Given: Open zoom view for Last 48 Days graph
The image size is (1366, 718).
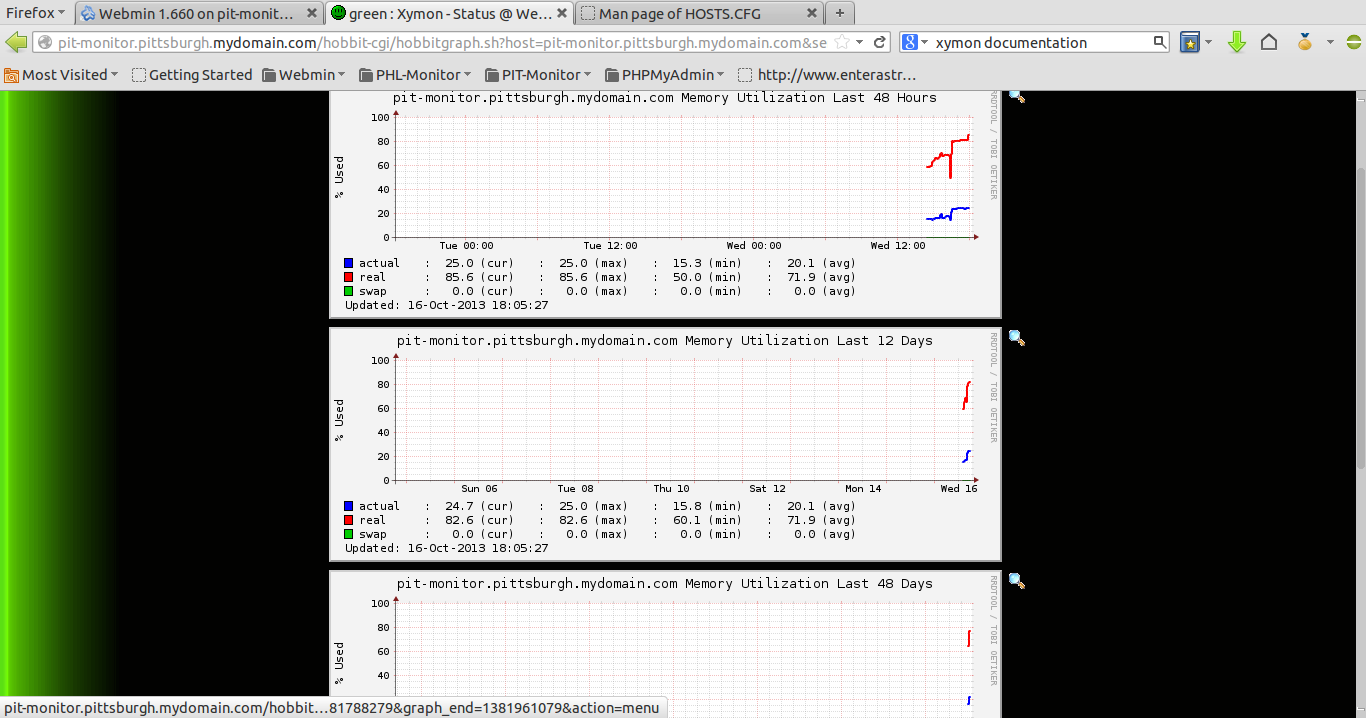Looking at the screenshot, I should tap(1016, 580).
